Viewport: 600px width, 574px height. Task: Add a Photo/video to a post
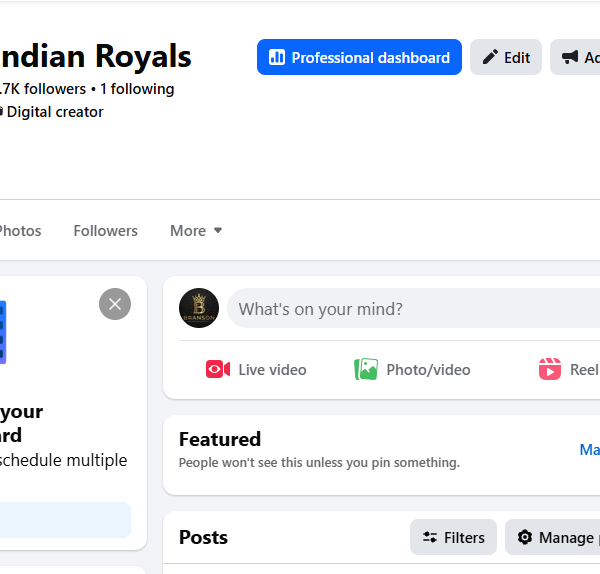click(x=412, y=370)
